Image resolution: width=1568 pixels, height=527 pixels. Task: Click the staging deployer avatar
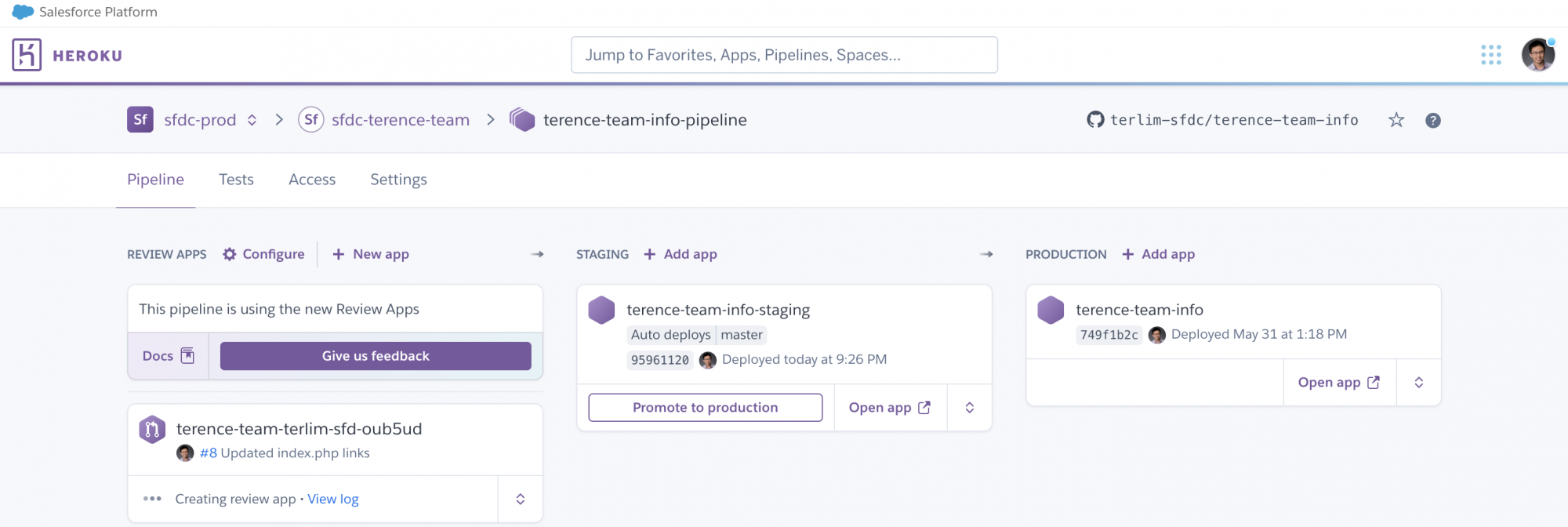click(x=708, y=360)
